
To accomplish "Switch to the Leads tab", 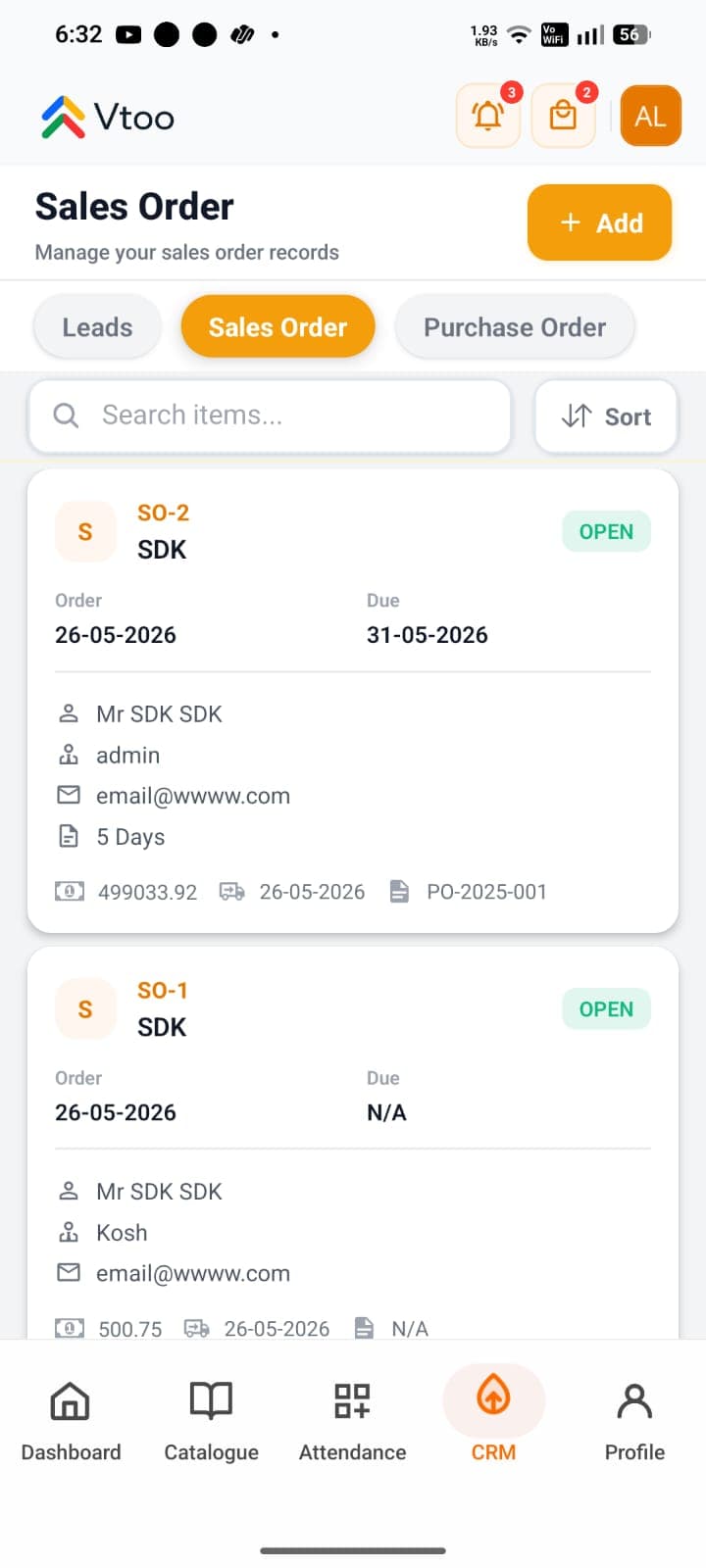I will tap(97, 327).
